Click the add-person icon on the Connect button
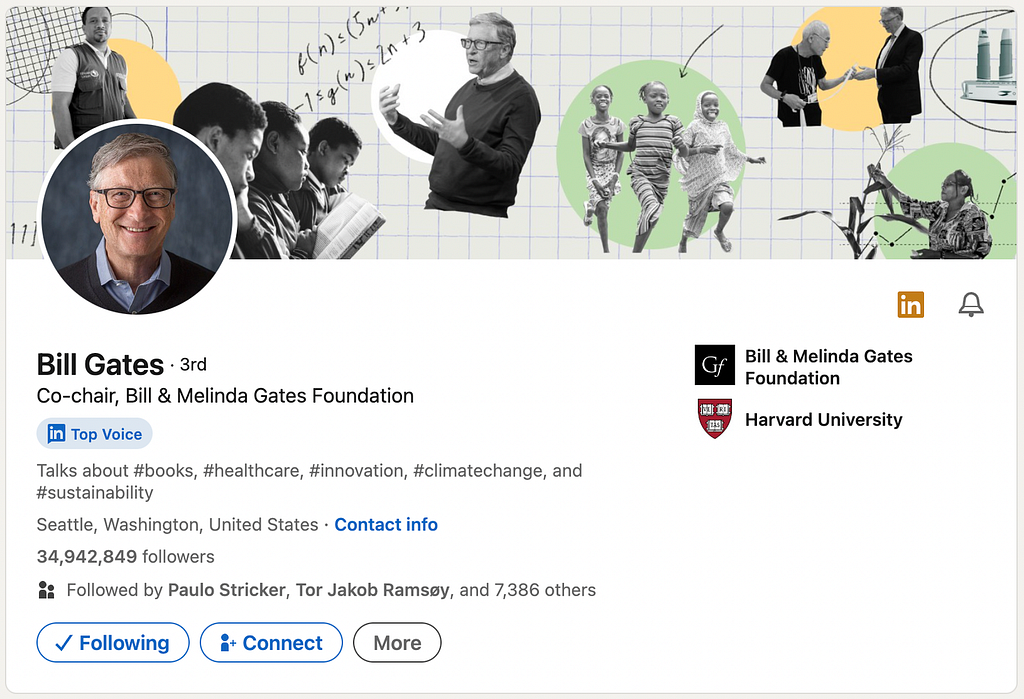This screenshot has width=1024, height=699. 227,643
